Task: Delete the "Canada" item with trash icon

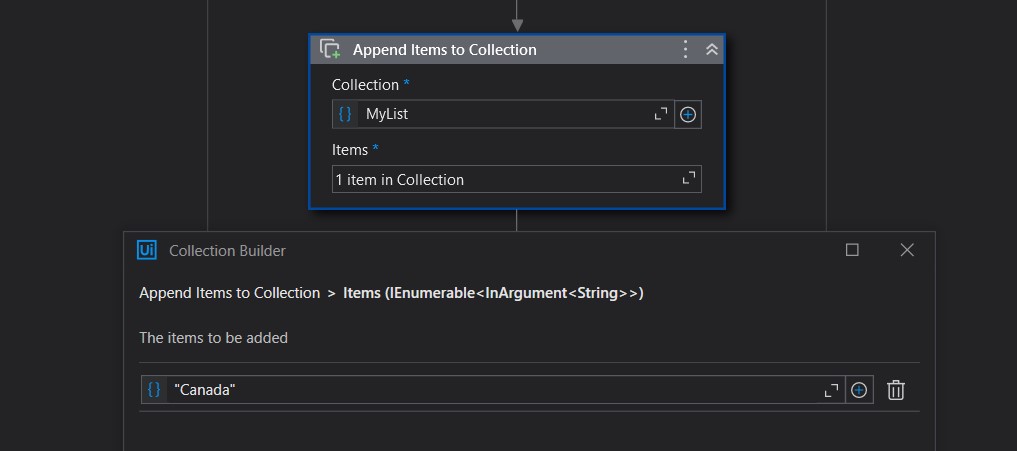Action: (896, 390)
